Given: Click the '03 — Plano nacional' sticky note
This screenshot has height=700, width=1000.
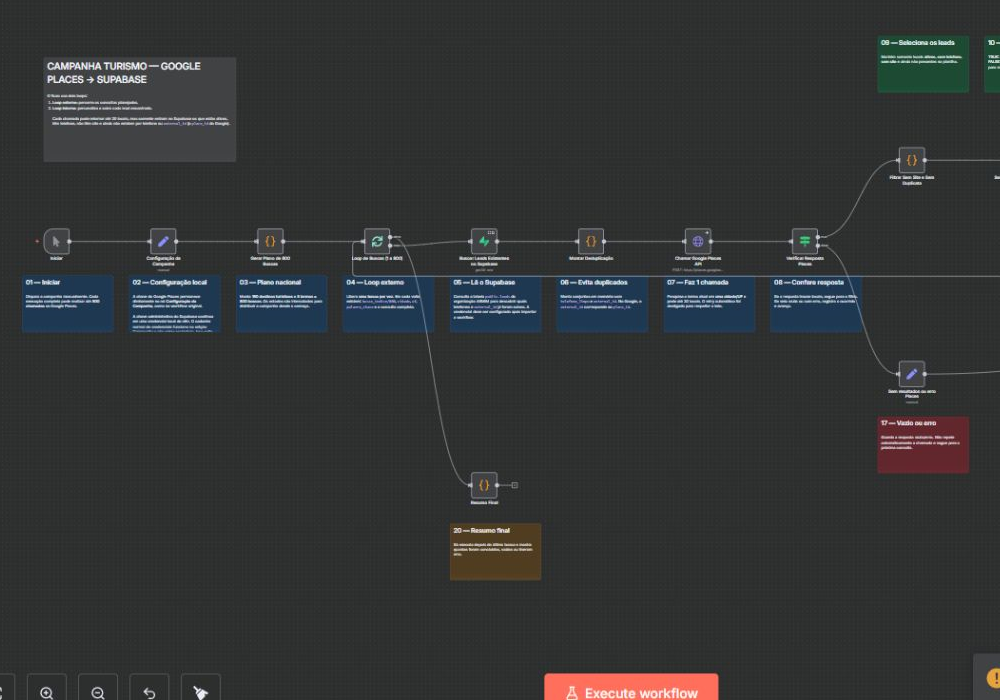Looking at the screenshot, I should [x=282, y=304].
